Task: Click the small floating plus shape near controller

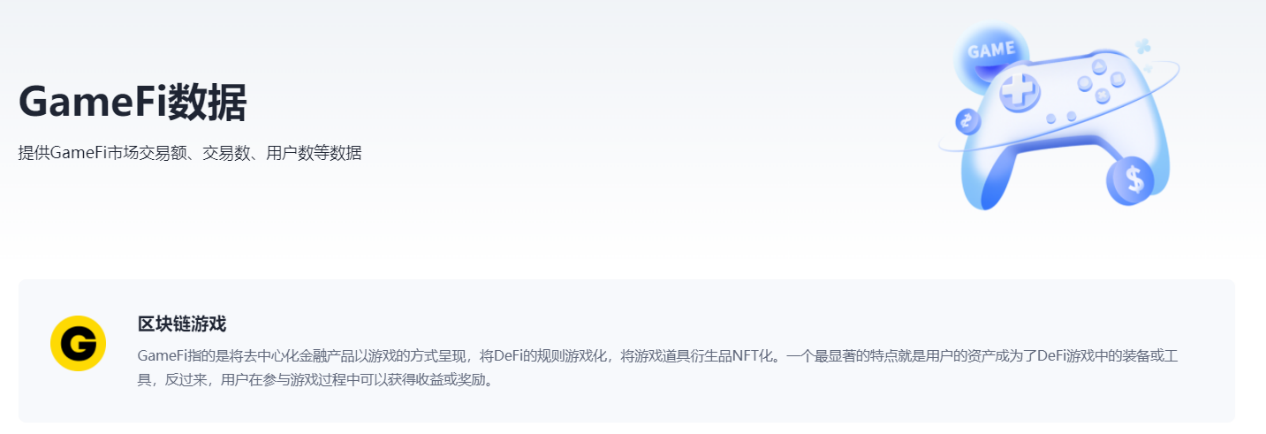Action: (x=1143, y=45)
